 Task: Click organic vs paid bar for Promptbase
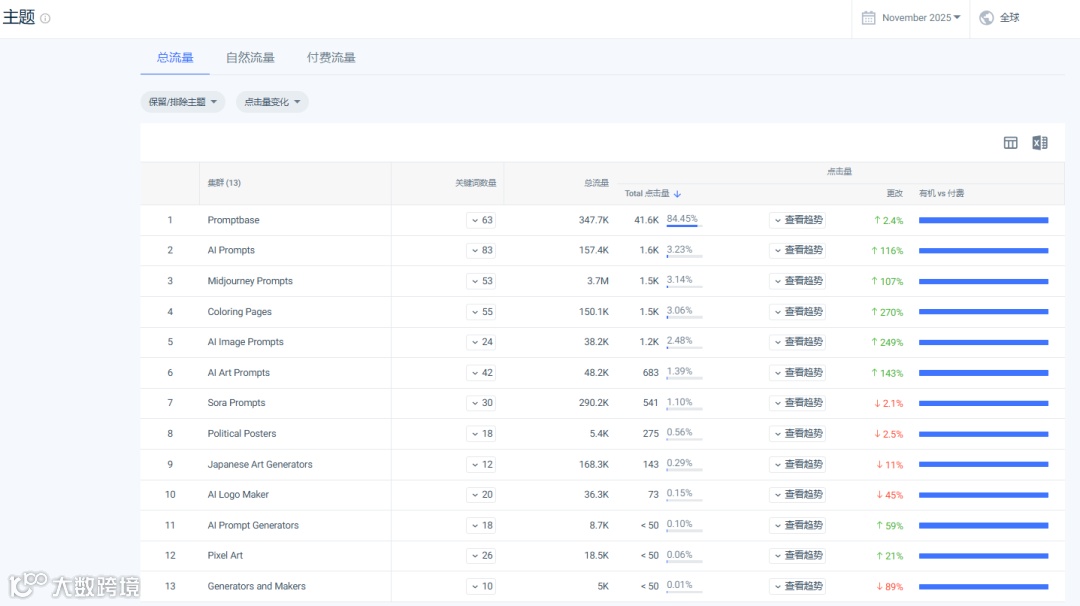coord(984,220)
